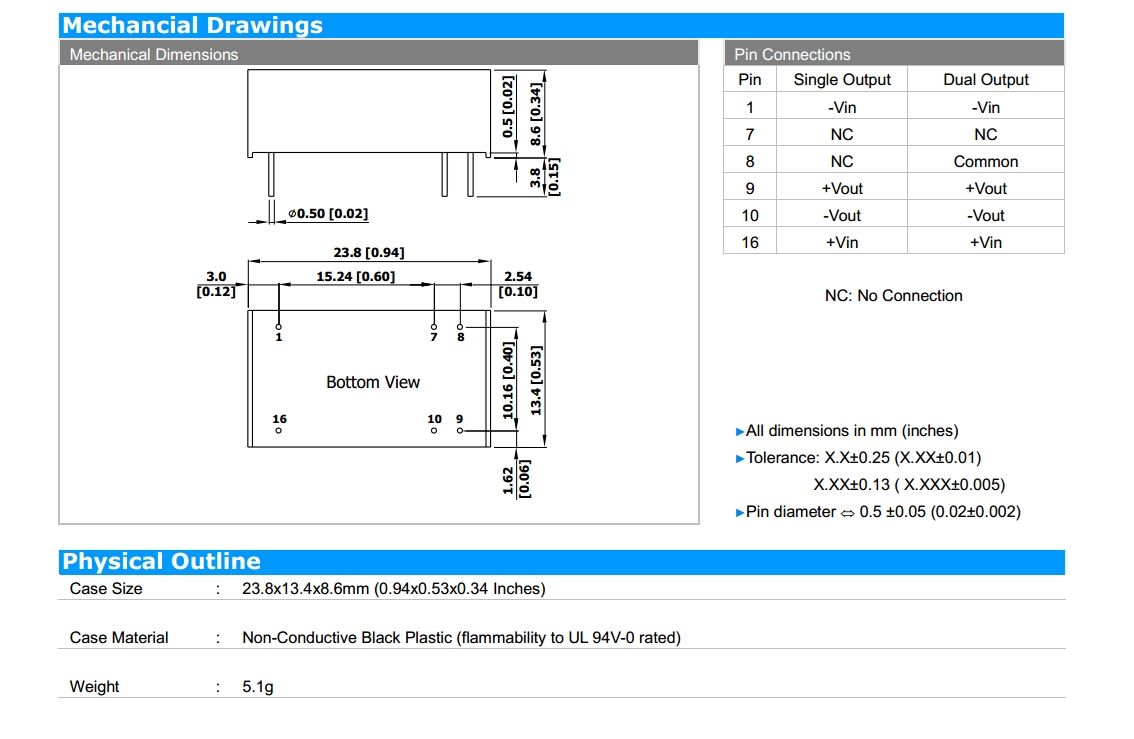Click the Physical Outline section header
This screenshot has height=739, width=1134.
tap(161, 562)
